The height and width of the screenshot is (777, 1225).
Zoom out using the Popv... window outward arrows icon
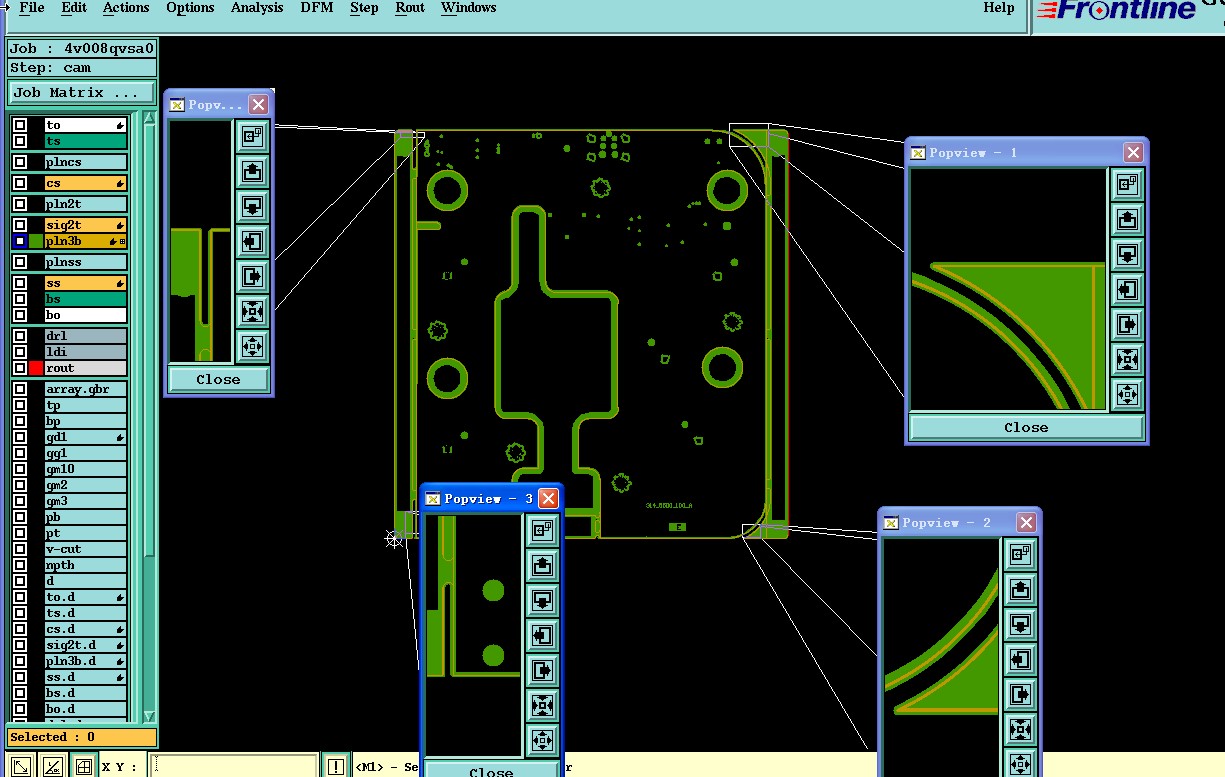point(252,346)
